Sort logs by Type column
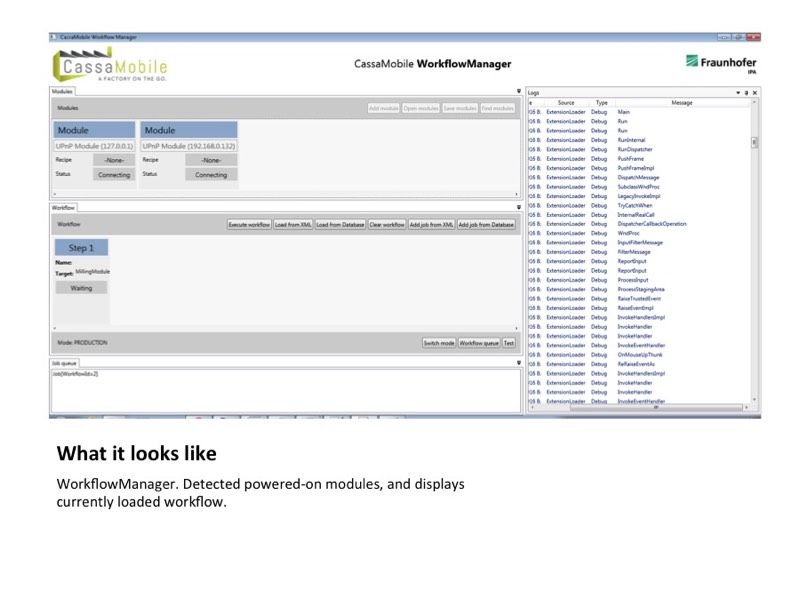The image size is (800, 598). tap(602, 103)
